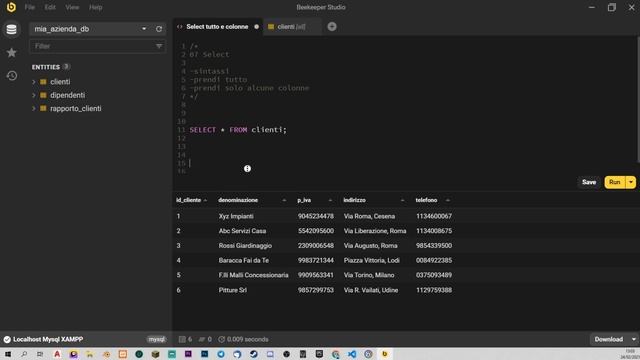640x360 pixels.
Task: Expand the clienti table node
Action: coord(34,82)
